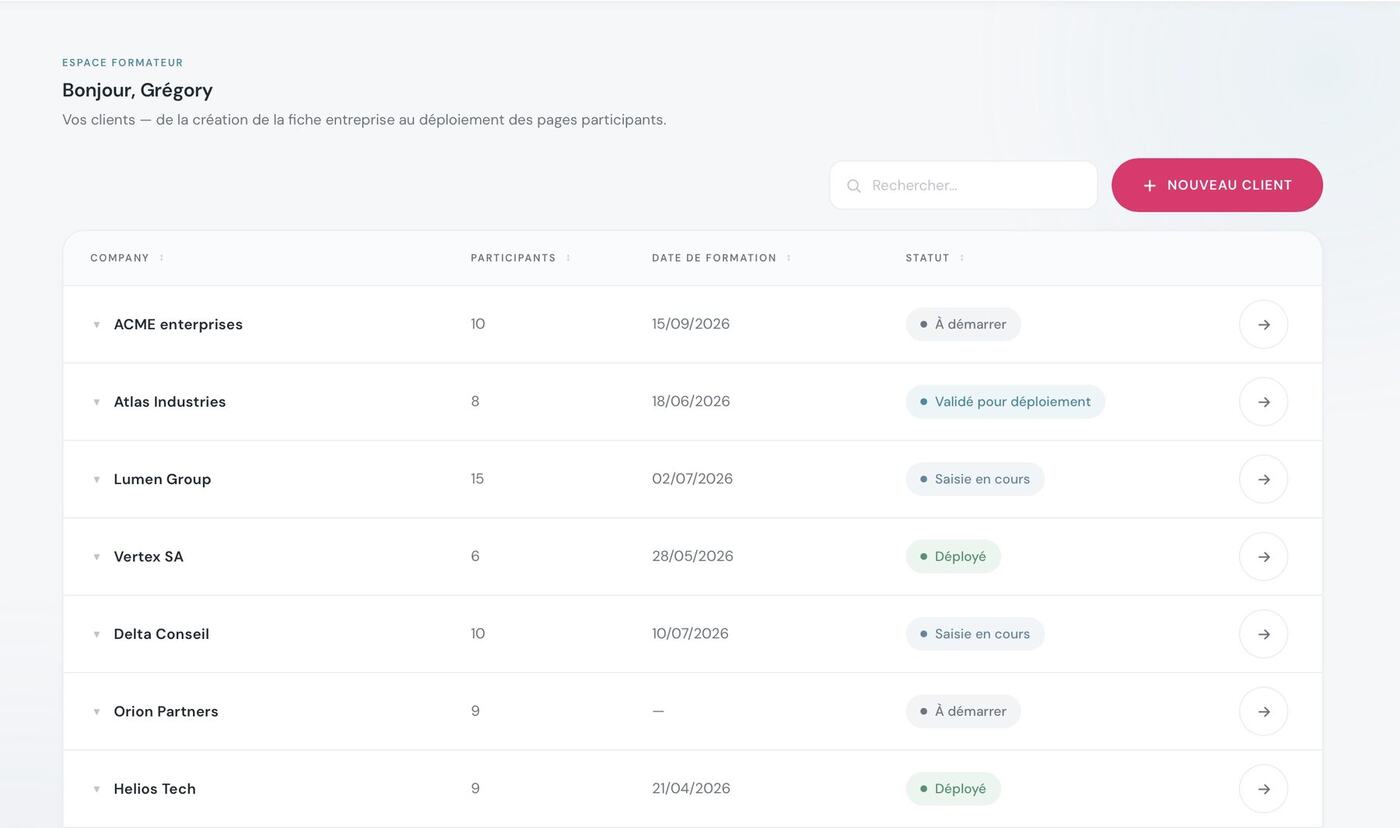Sort by Statut column icon
The height and width of the screenshot is (828, 1400).
coord(962,258)
